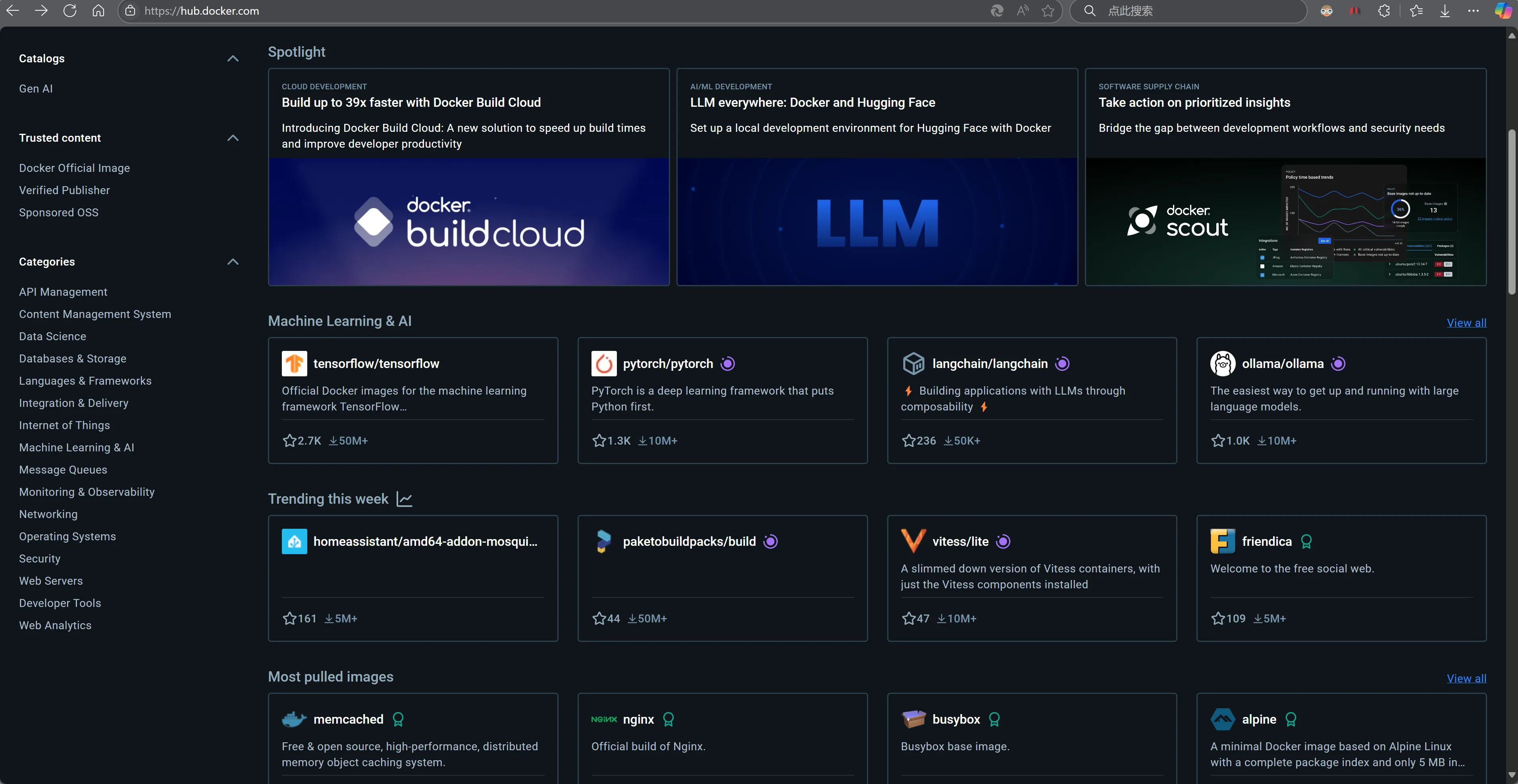
Task: Collapse the Catalogs section
Action: click(233, 58)
